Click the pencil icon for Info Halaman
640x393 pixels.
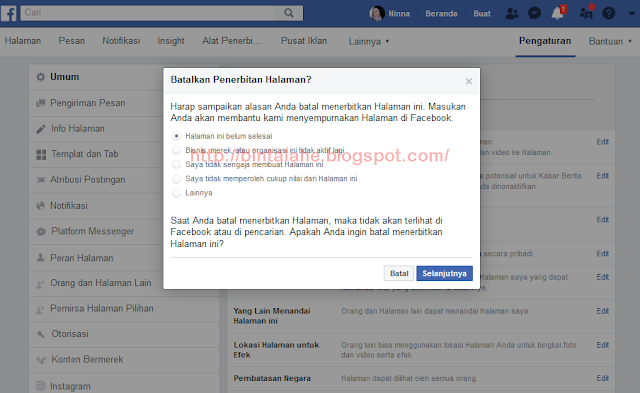pyautogui.click(x=41, y=129)
